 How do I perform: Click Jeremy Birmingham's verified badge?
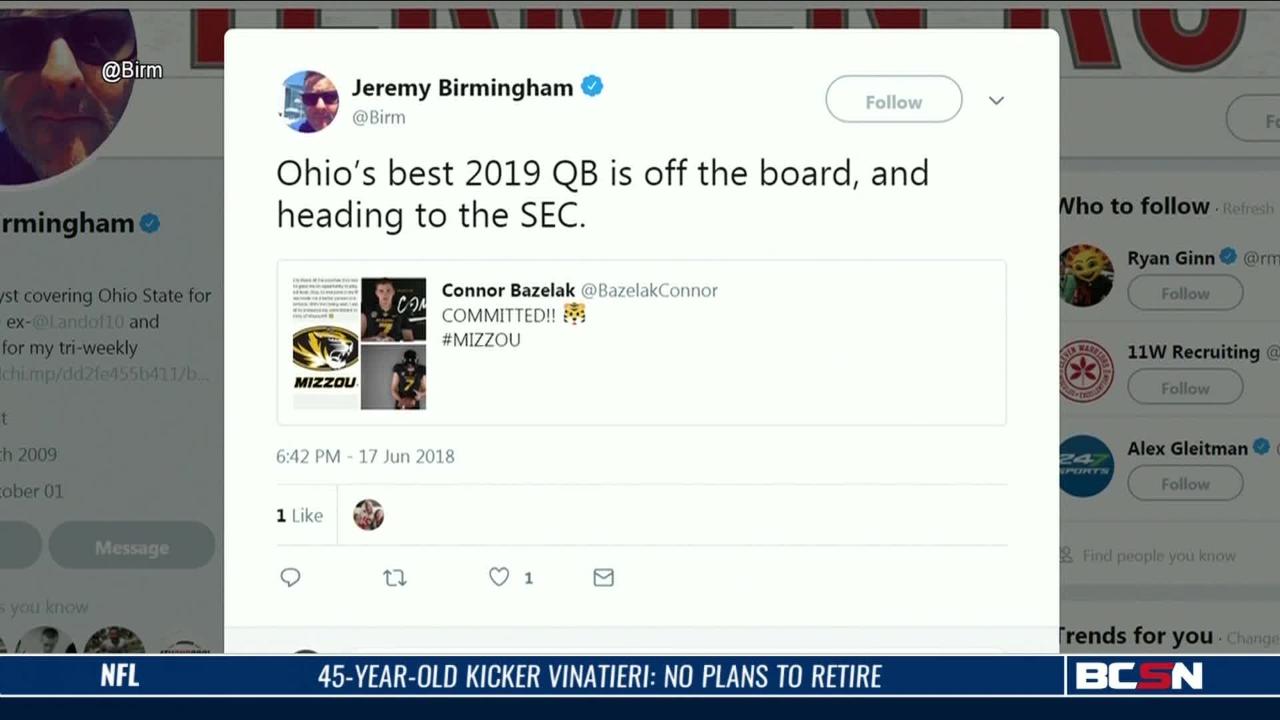coord(592,87)
